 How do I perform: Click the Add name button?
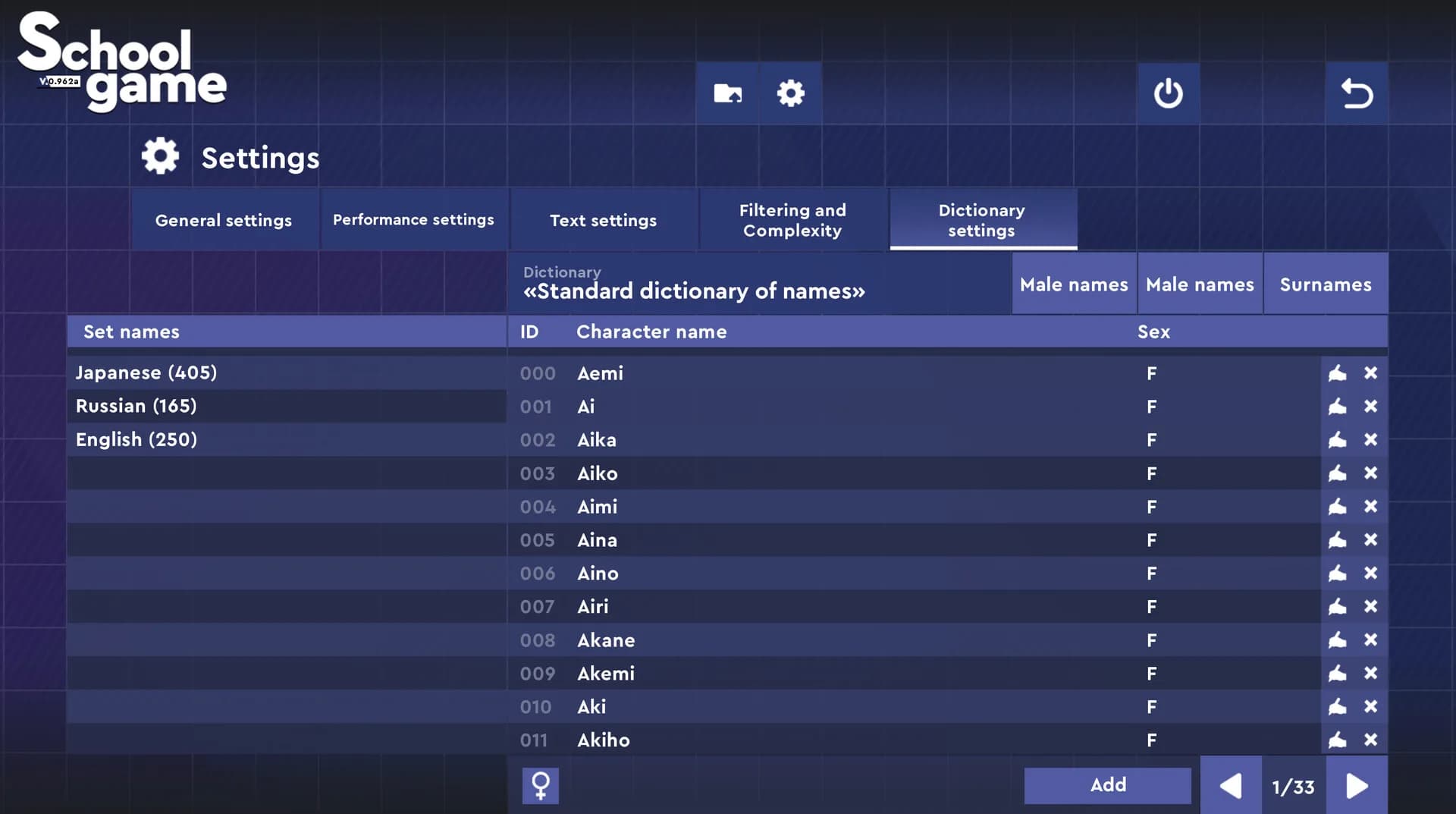(1108, 785)
